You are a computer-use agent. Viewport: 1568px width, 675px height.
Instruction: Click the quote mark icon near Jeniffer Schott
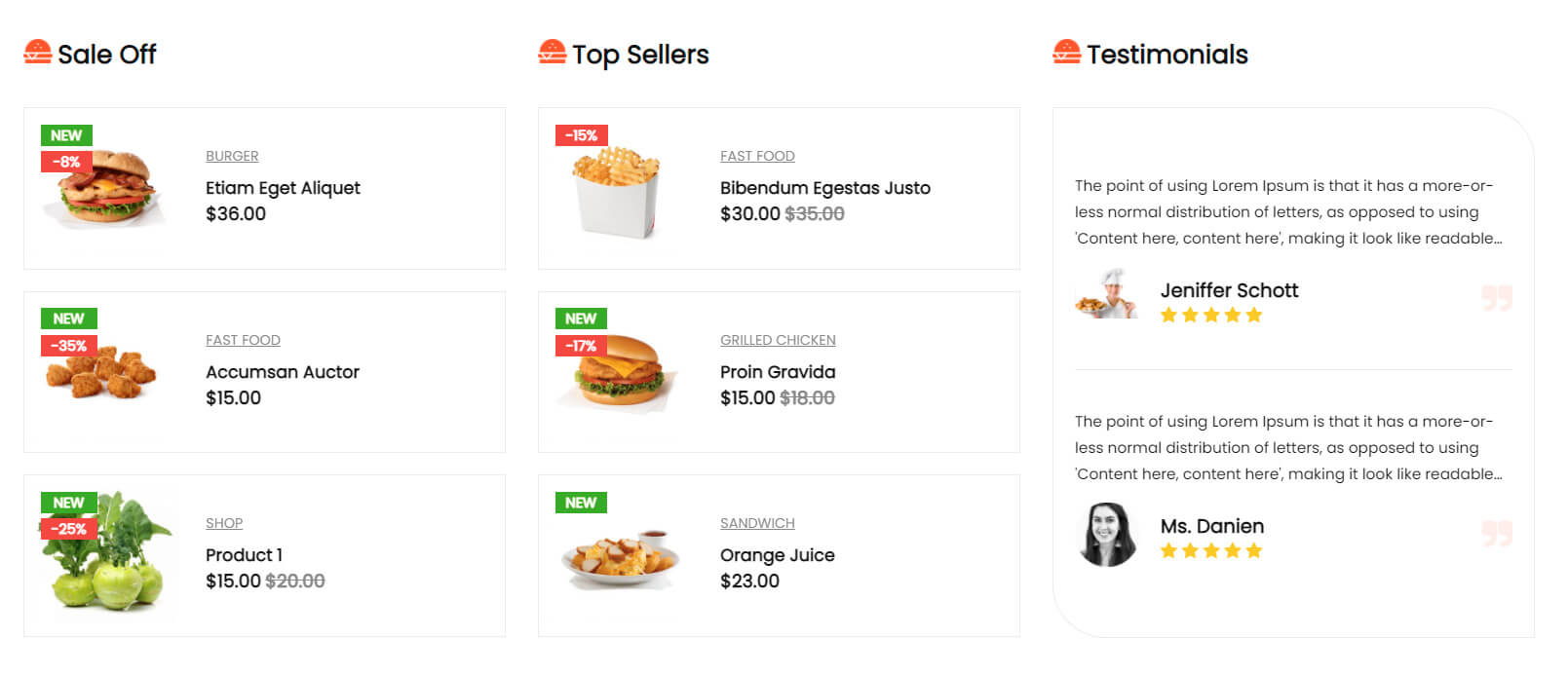point(1496,297)
